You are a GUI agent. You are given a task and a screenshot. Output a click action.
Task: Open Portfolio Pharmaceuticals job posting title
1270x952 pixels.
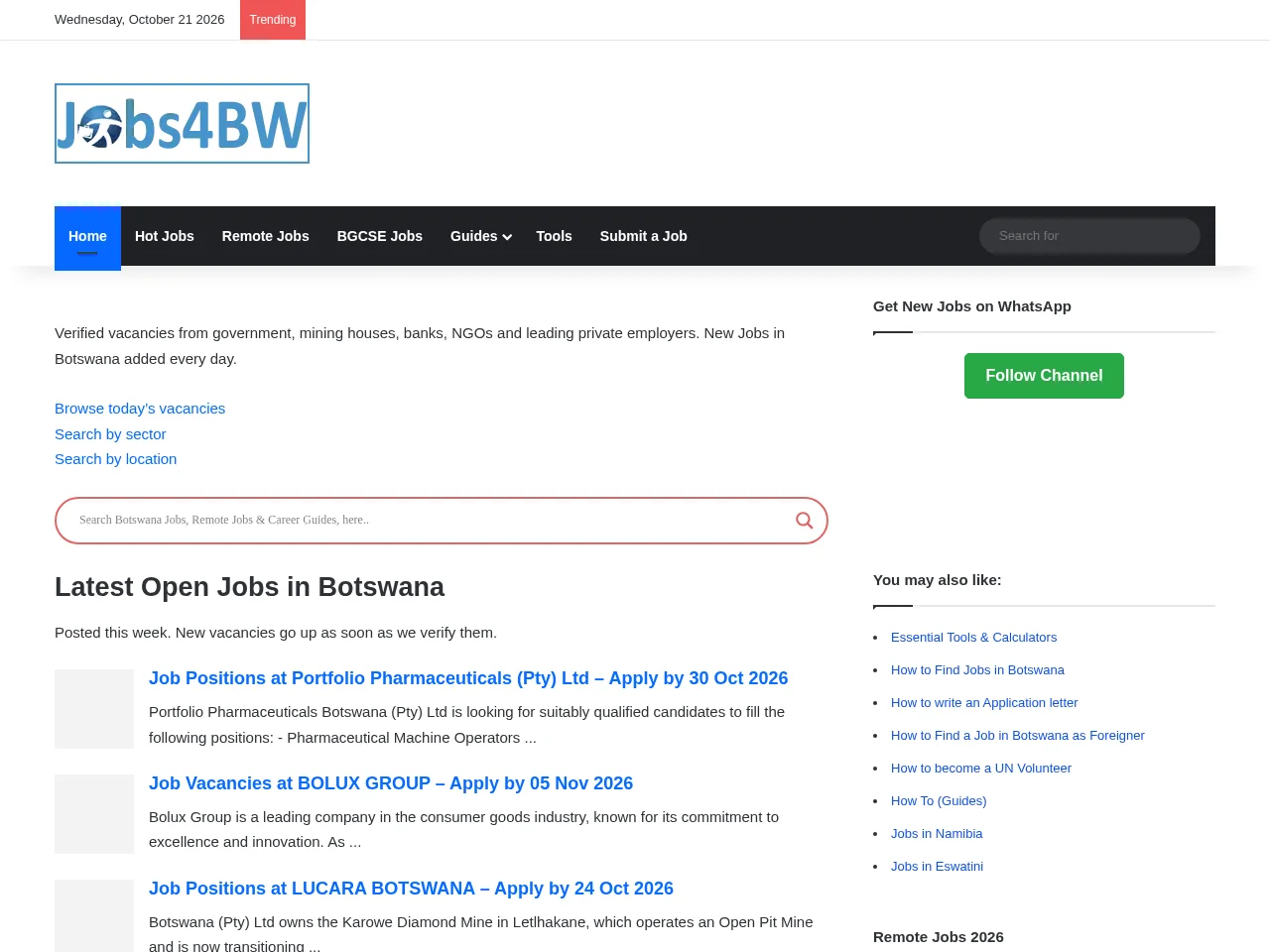coord(468,678)
